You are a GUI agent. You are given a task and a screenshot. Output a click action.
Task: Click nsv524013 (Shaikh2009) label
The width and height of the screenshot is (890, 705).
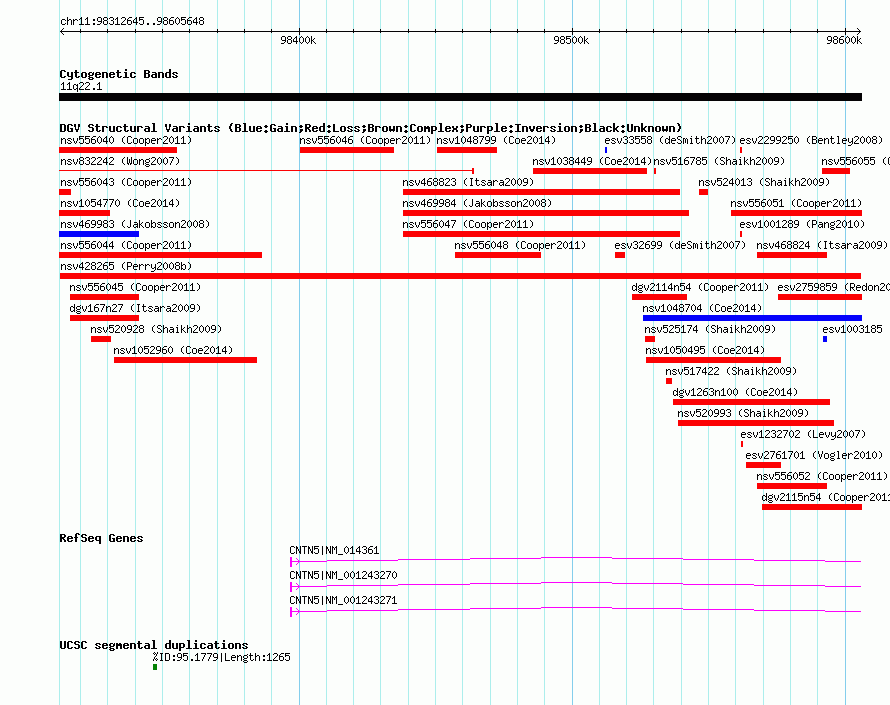click(x=764, y=182)
